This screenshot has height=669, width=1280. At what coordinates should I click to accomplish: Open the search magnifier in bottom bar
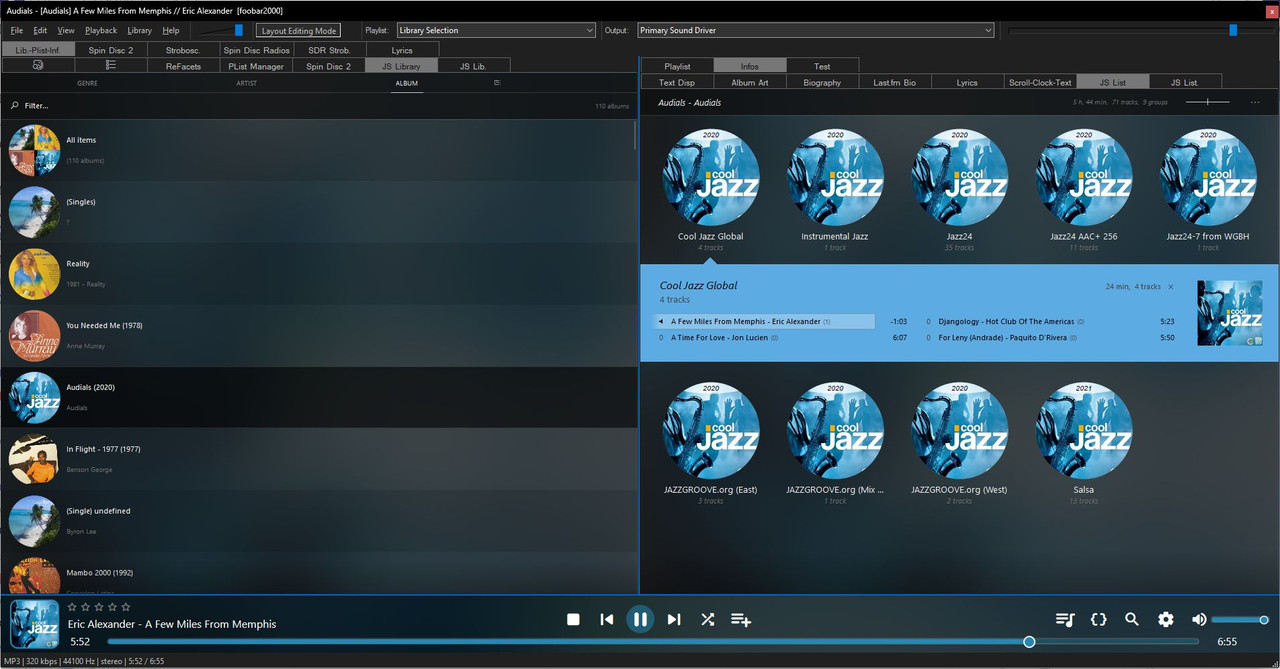pyautogui.click(x=1132, y=619)
